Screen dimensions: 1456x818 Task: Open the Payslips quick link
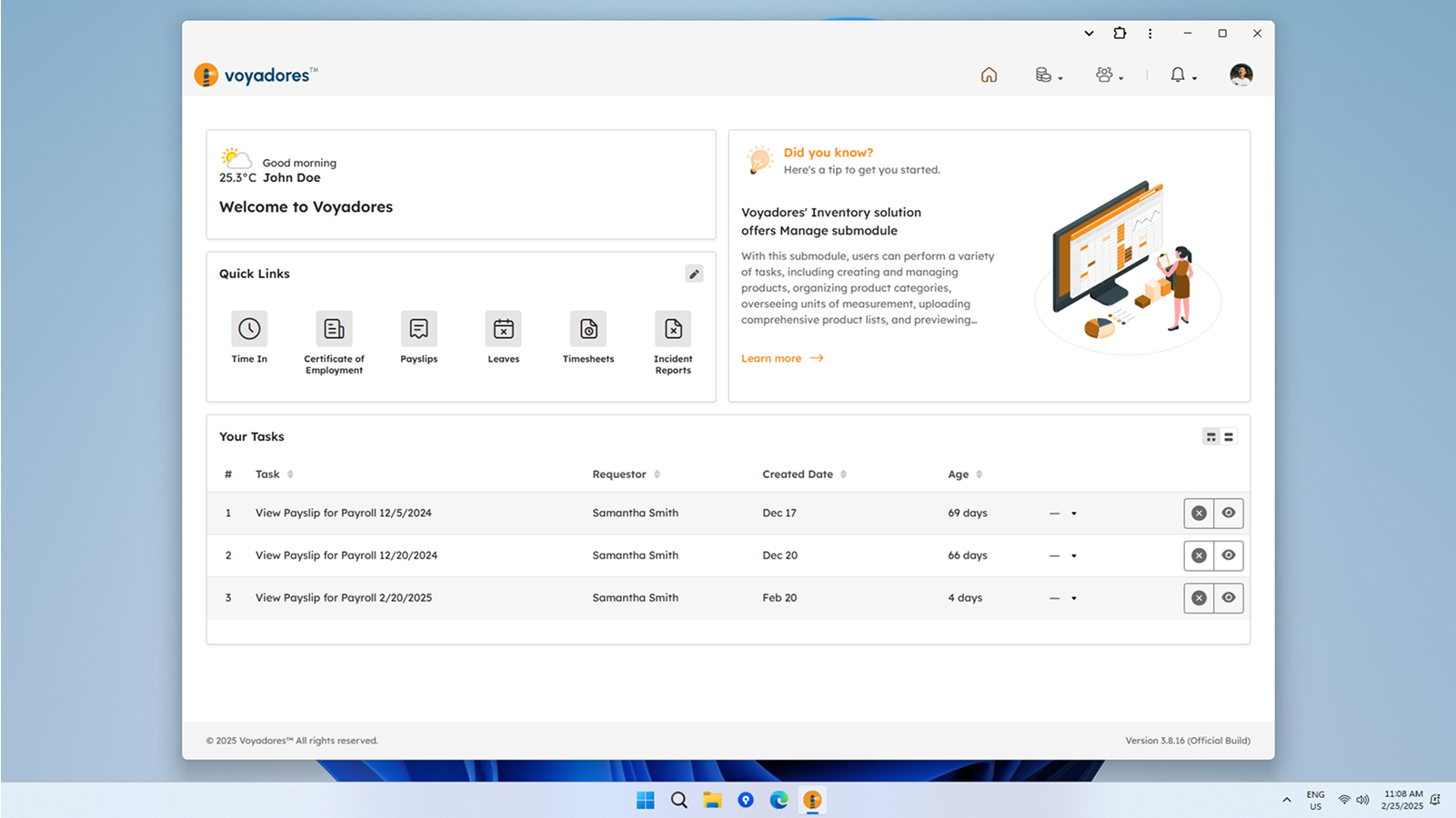click(x=418, y=337)
